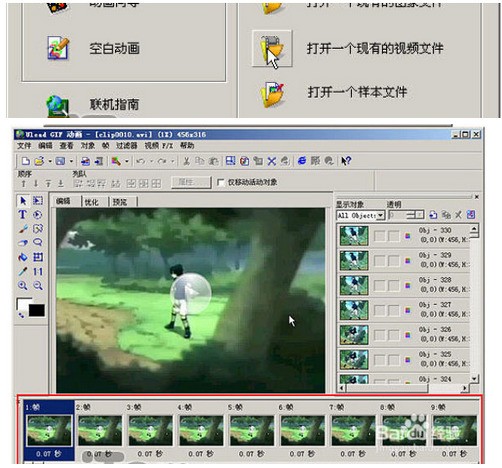Open the 过滤器 menu
Image resolution: width=502 pixels, height=468 pixels.
tap(126, 146)
